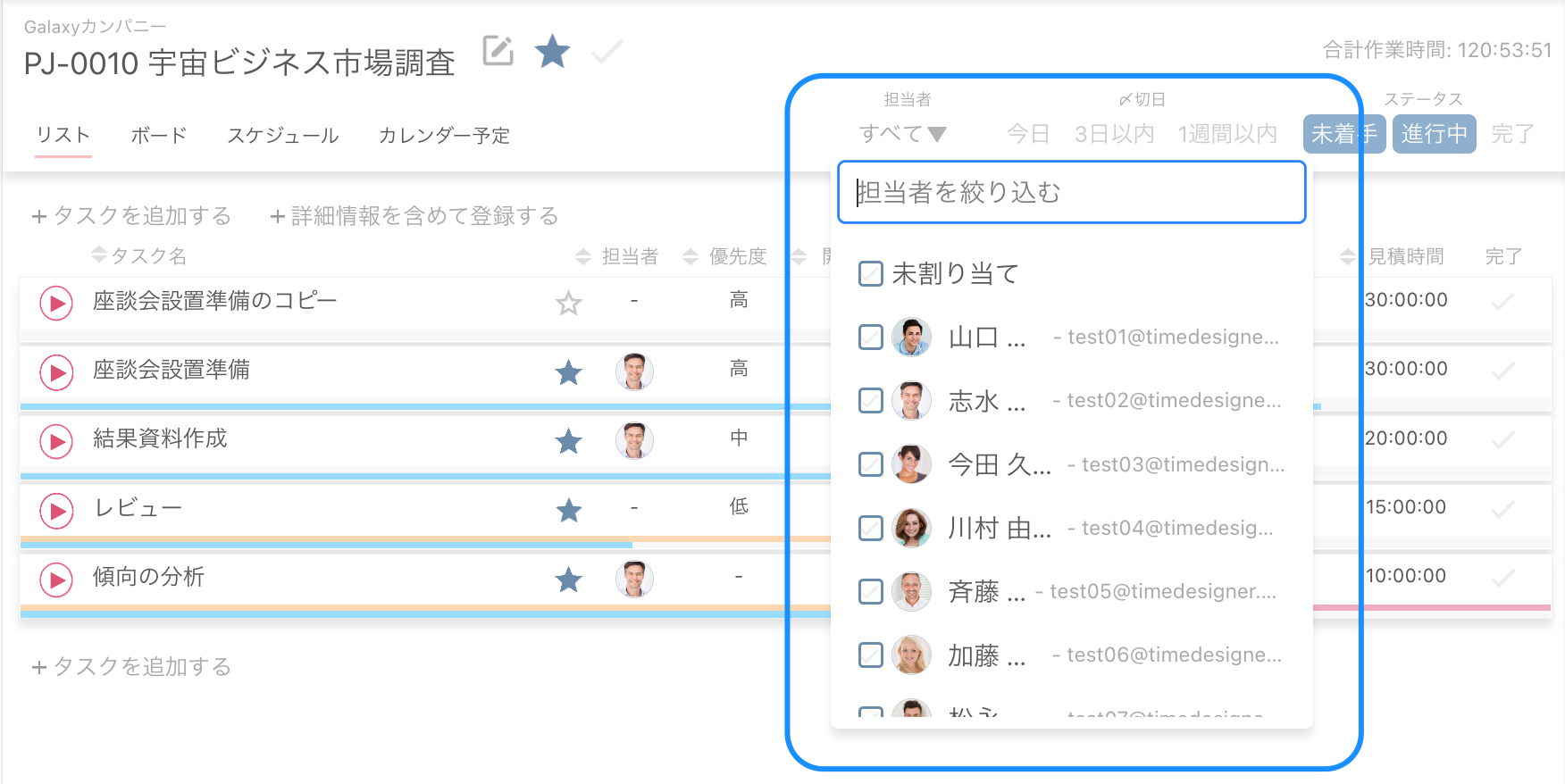Check the 志水 test02 checkbox
This screenshot has height=784, width=1565.
point(870,400)
